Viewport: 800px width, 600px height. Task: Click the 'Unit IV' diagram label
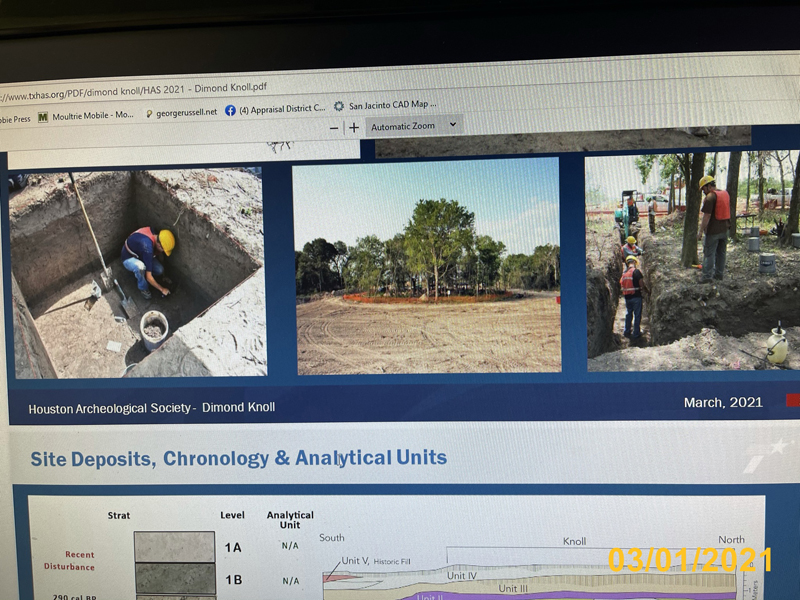(x=462, y=576)
